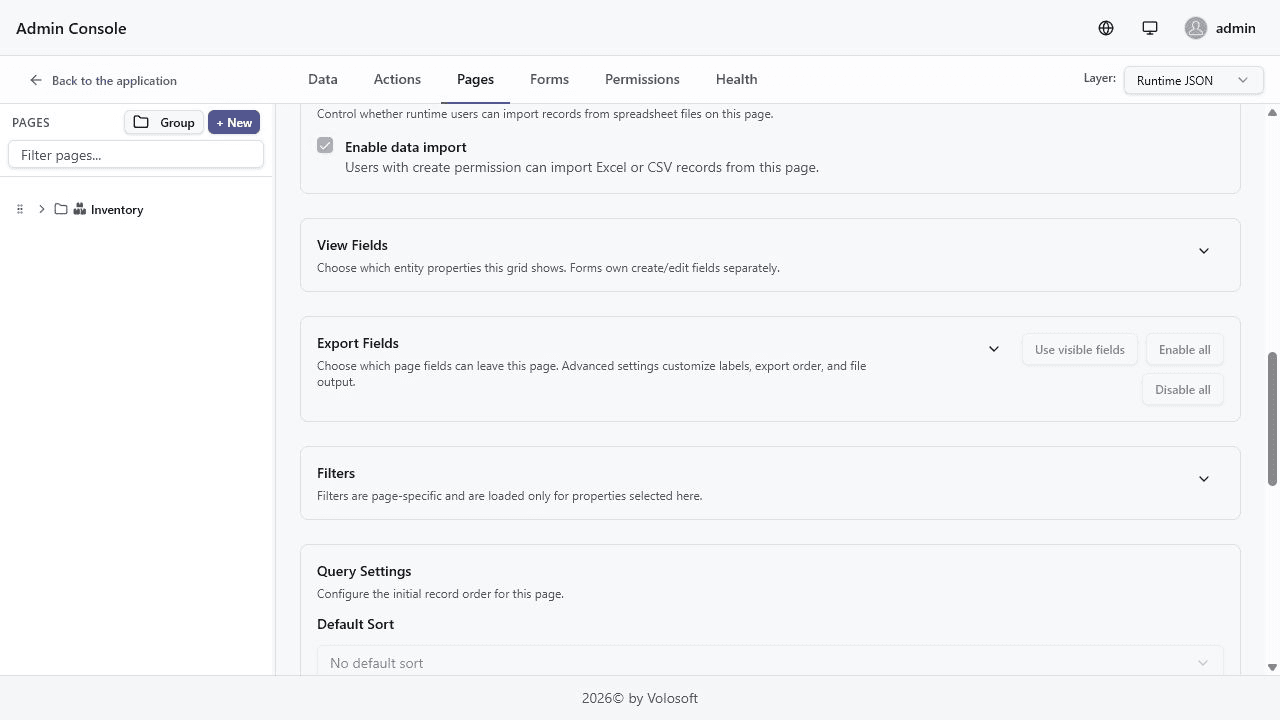Click the PAGES sidebar heading

click(31, 122)
